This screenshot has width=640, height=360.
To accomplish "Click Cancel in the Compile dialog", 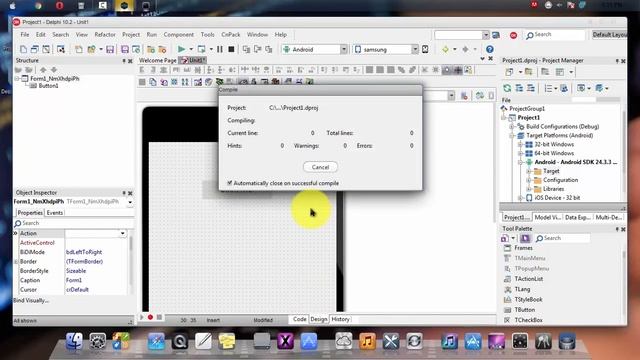I will pyautogui.click(x=320, y=167).
